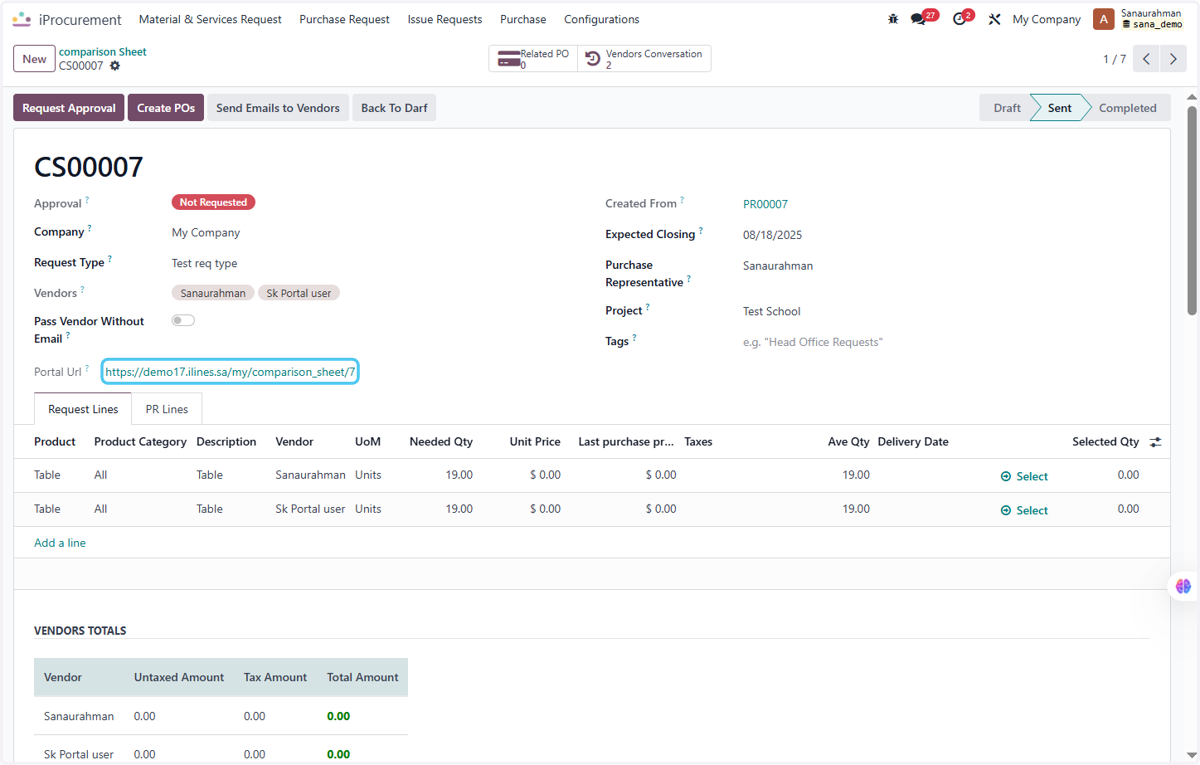Go to the previous record arrow
The width and height of the screenshot is (1200, 765).
click(1147, 59)
